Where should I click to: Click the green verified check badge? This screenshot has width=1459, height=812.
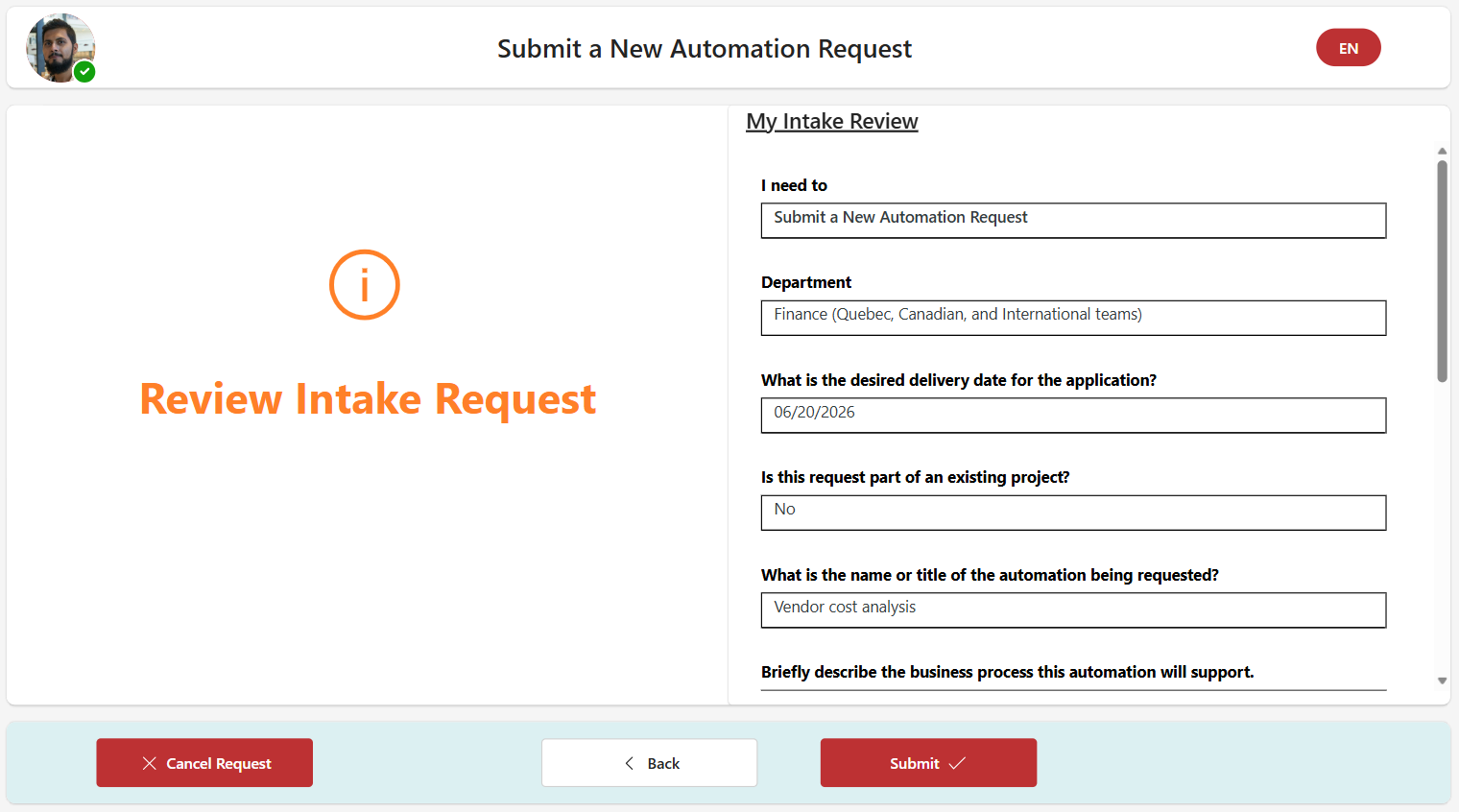point(84,72)
